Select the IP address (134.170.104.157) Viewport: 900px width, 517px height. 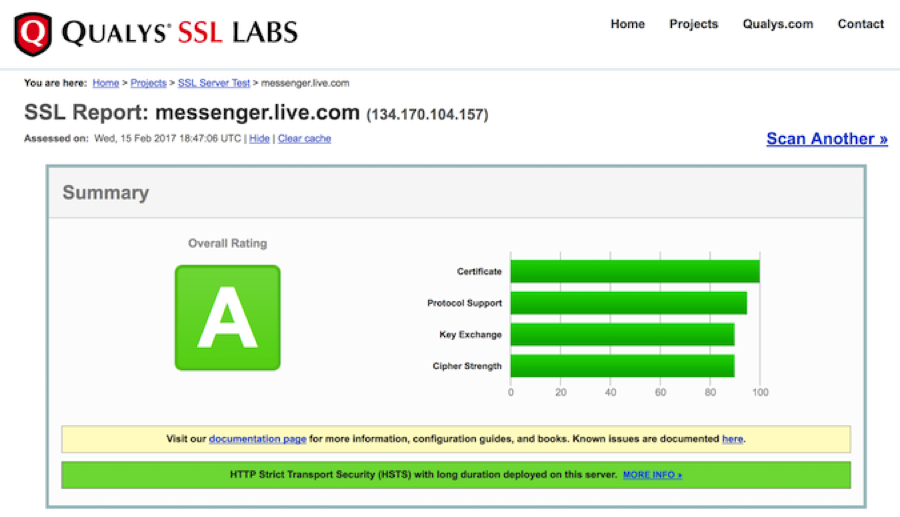(428, 115)
